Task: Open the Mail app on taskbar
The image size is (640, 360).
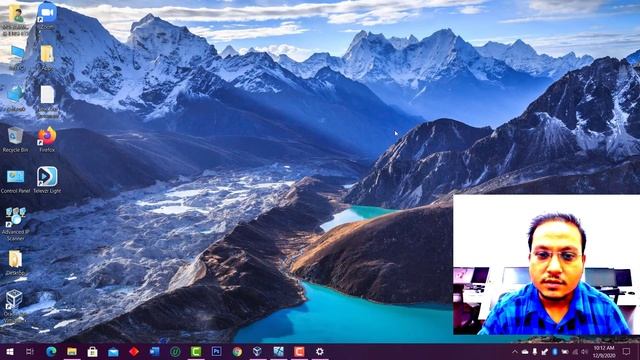Action: (x=113, y=351)
